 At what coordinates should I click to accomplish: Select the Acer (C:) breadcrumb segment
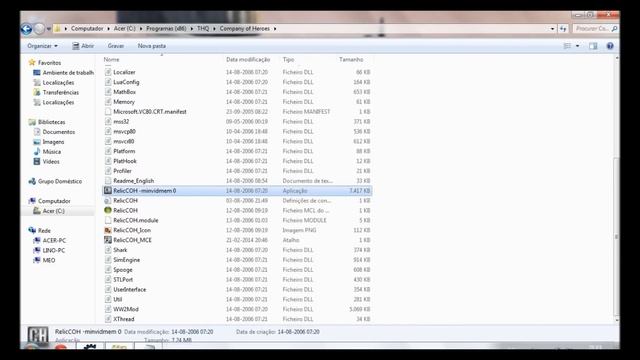(124, 29)
